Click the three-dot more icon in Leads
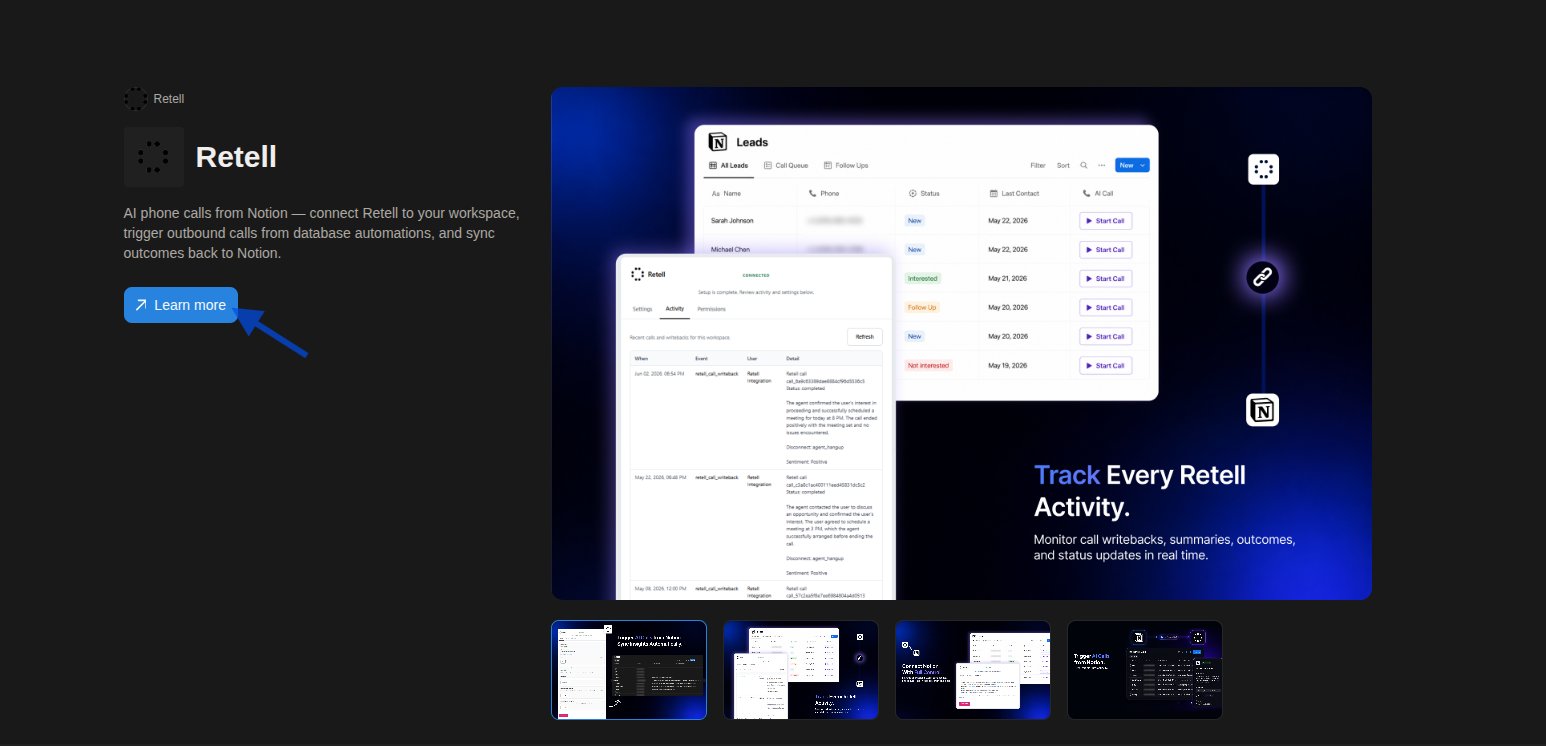The height and width of the screenshot is (746, 1546). pos(1102,165)
